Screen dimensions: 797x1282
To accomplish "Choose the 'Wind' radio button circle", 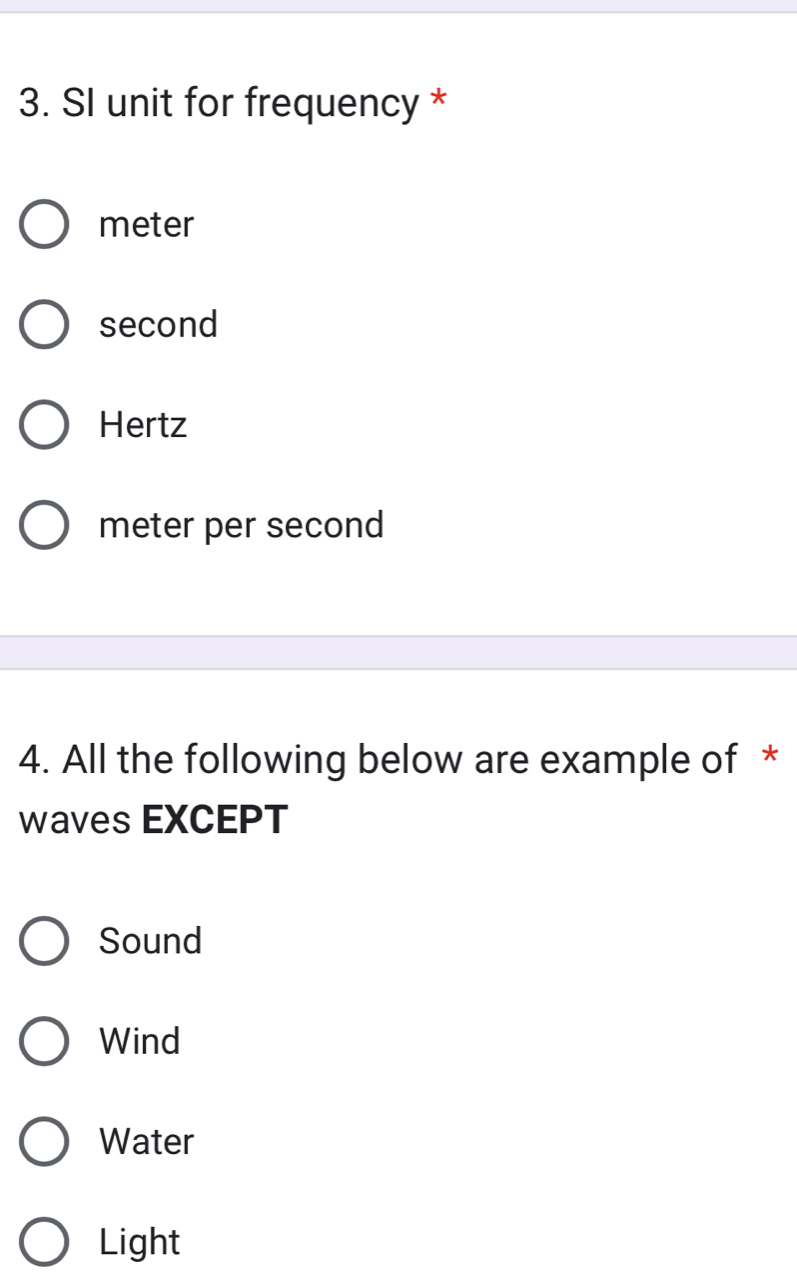I will [x=44, y=1042].
